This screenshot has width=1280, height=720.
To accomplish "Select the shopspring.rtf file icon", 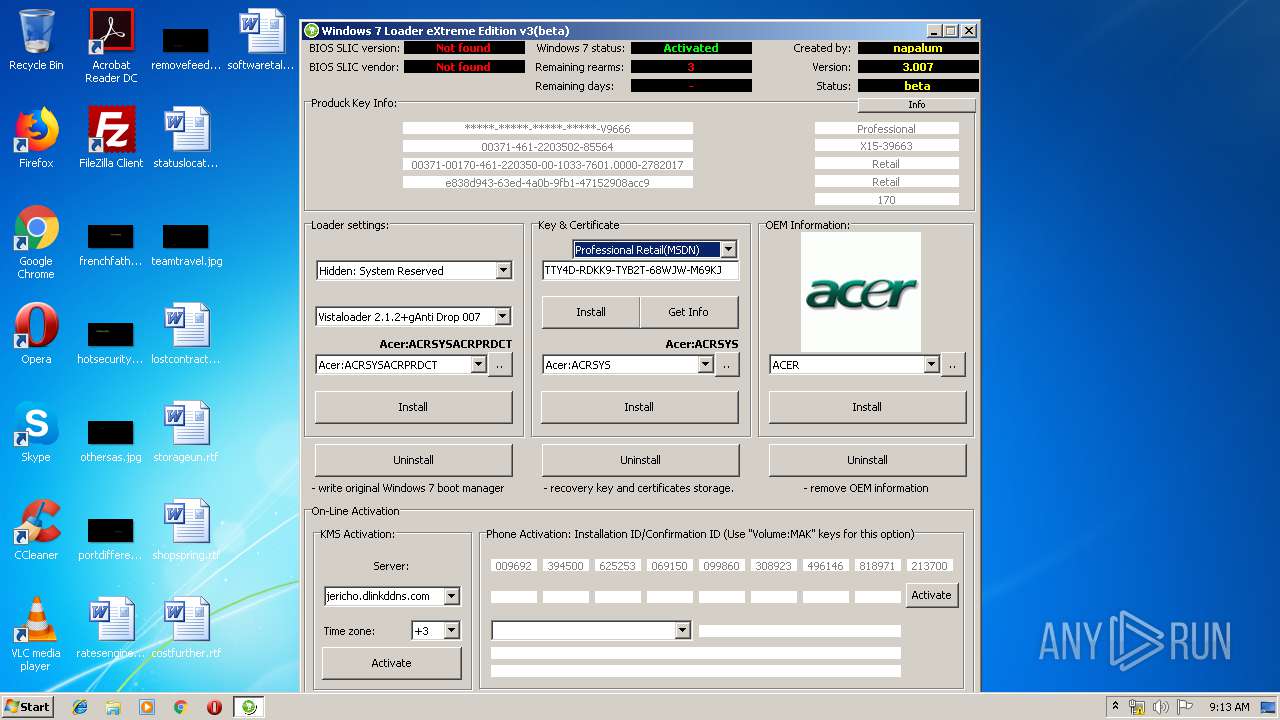I will point(186,530).
